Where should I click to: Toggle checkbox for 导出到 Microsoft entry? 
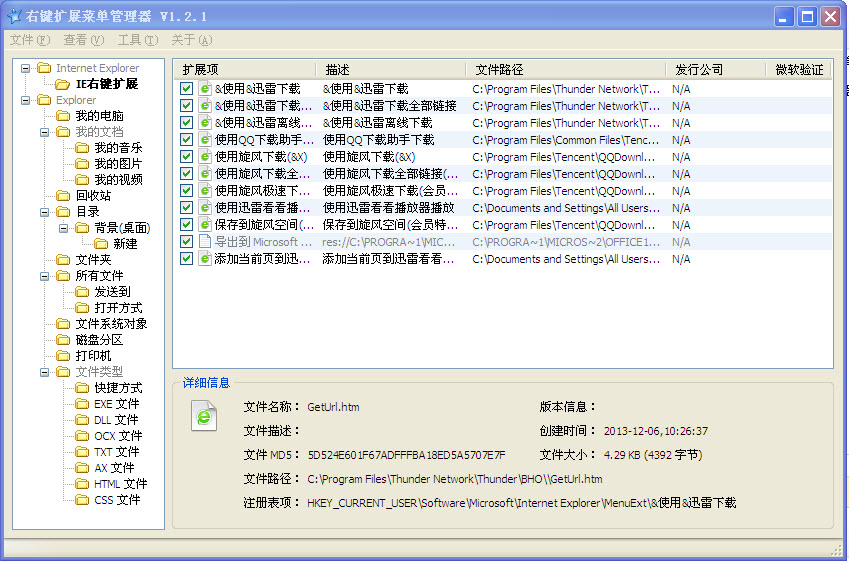[186, 242]
